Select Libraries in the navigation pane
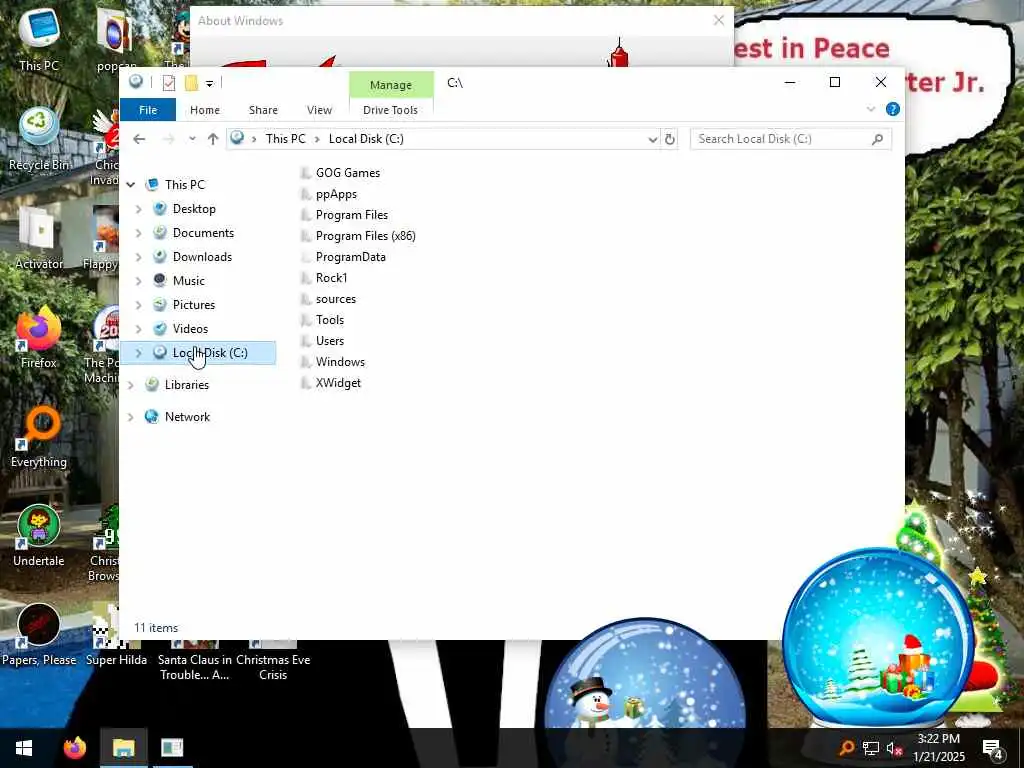1024x768 pixels. (187, 385)
